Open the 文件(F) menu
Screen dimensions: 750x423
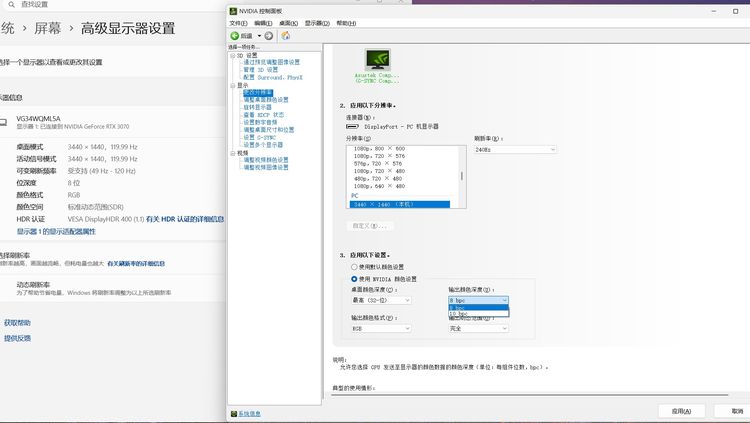(x=238, y=23)
